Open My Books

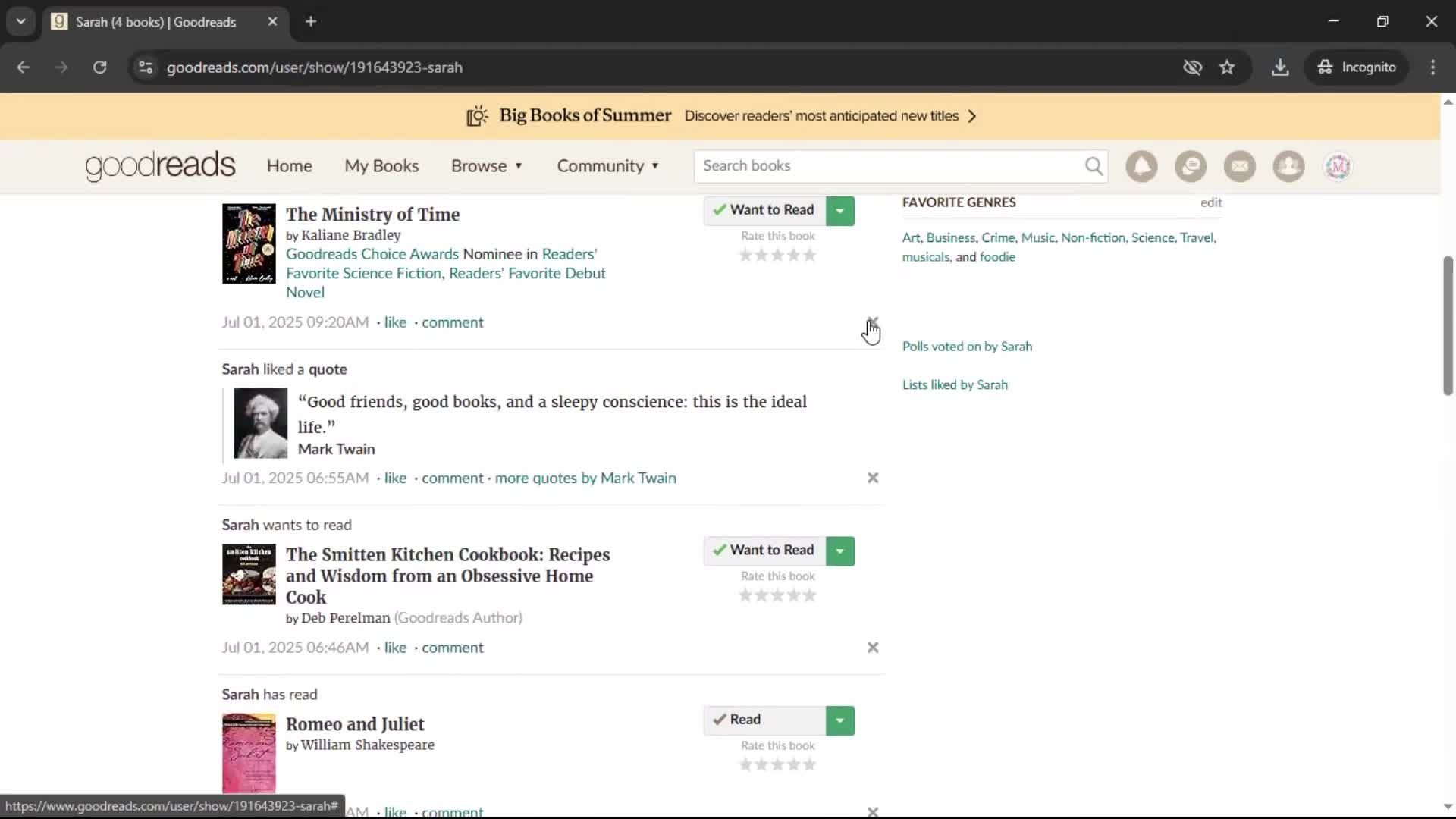(x=381, y=166)
